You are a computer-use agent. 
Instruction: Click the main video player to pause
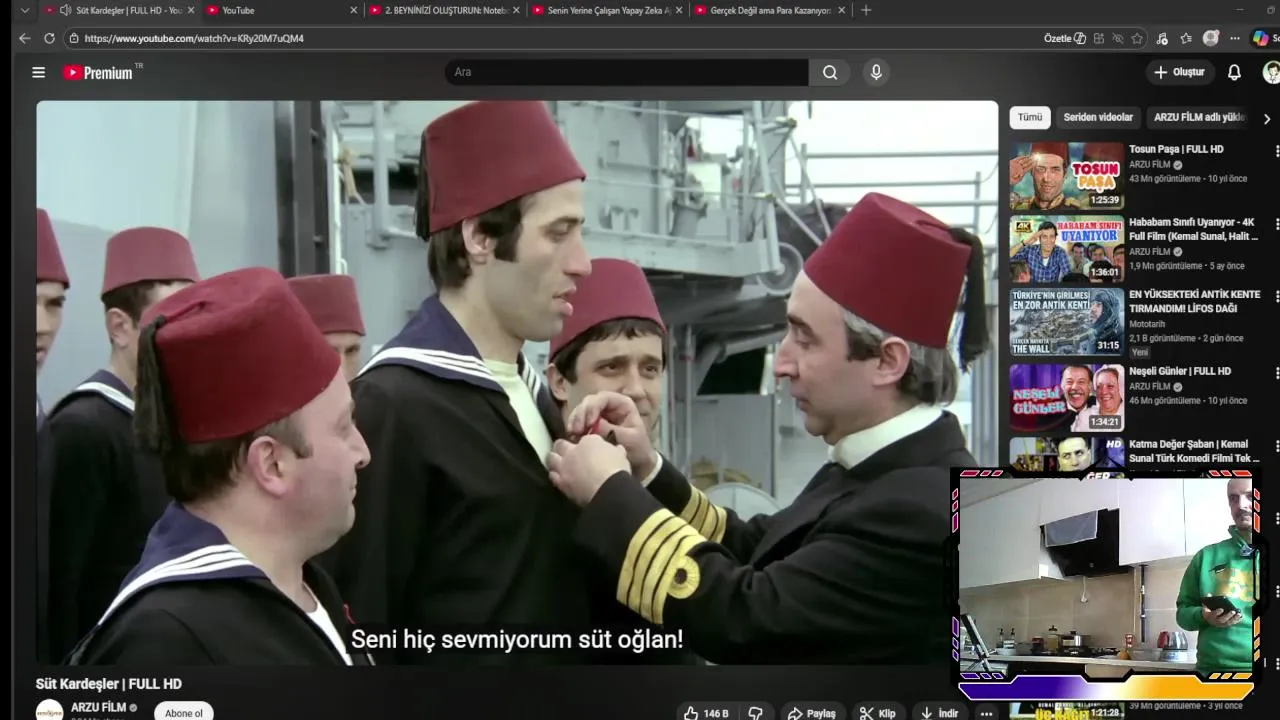[517, 382]
